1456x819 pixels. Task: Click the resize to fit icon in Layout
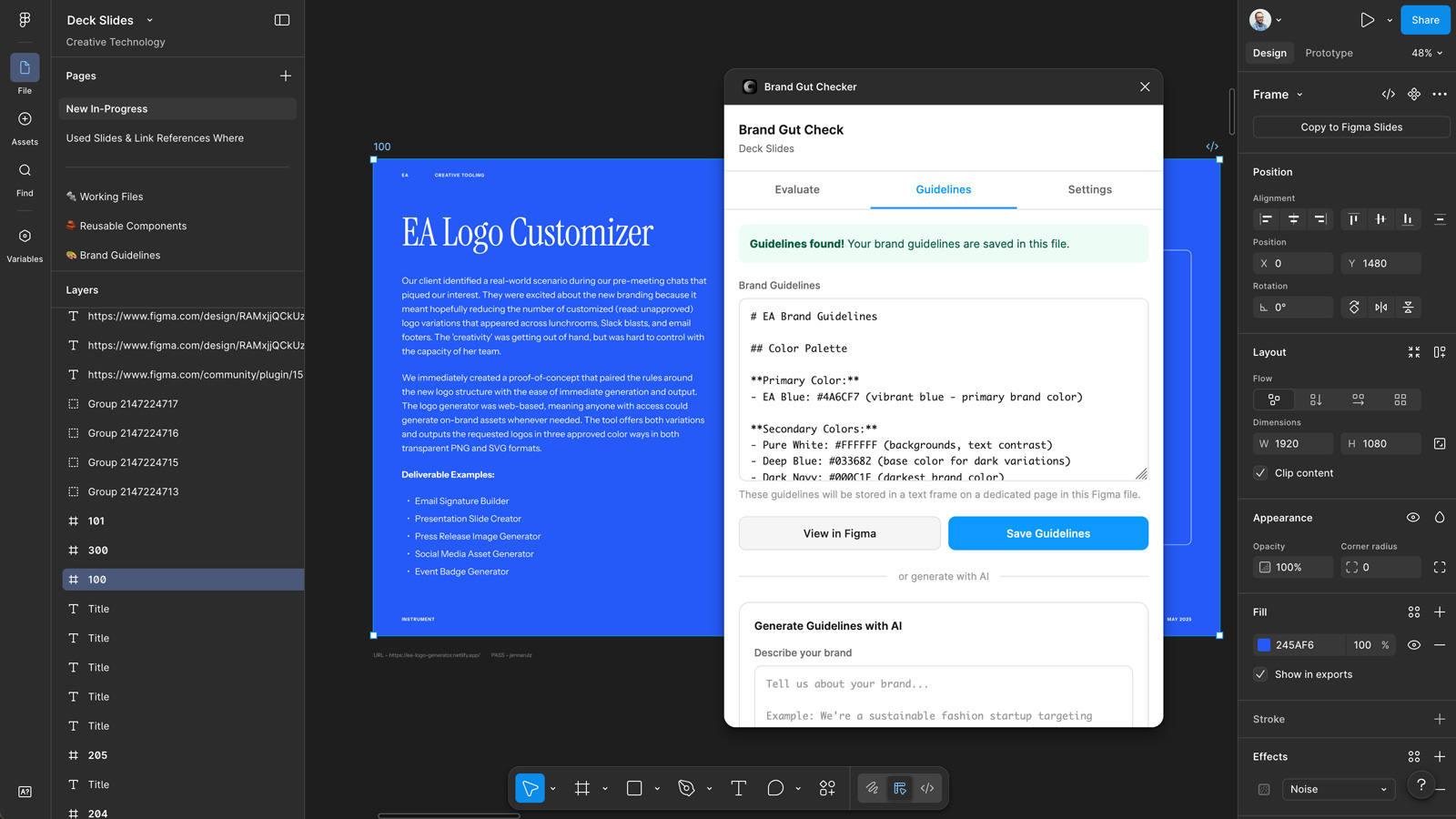click(1414, 352)
